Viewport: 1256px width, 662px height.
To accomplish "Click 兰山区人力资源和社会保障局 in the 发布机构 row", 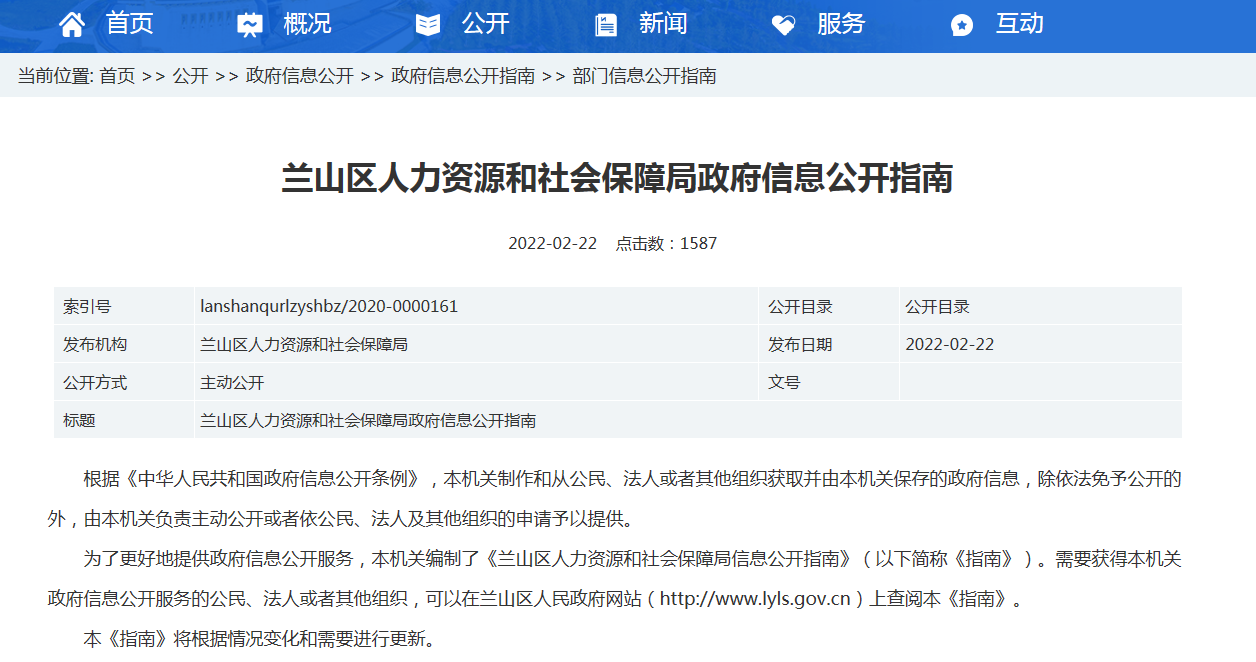I will (x=304, y=344).
